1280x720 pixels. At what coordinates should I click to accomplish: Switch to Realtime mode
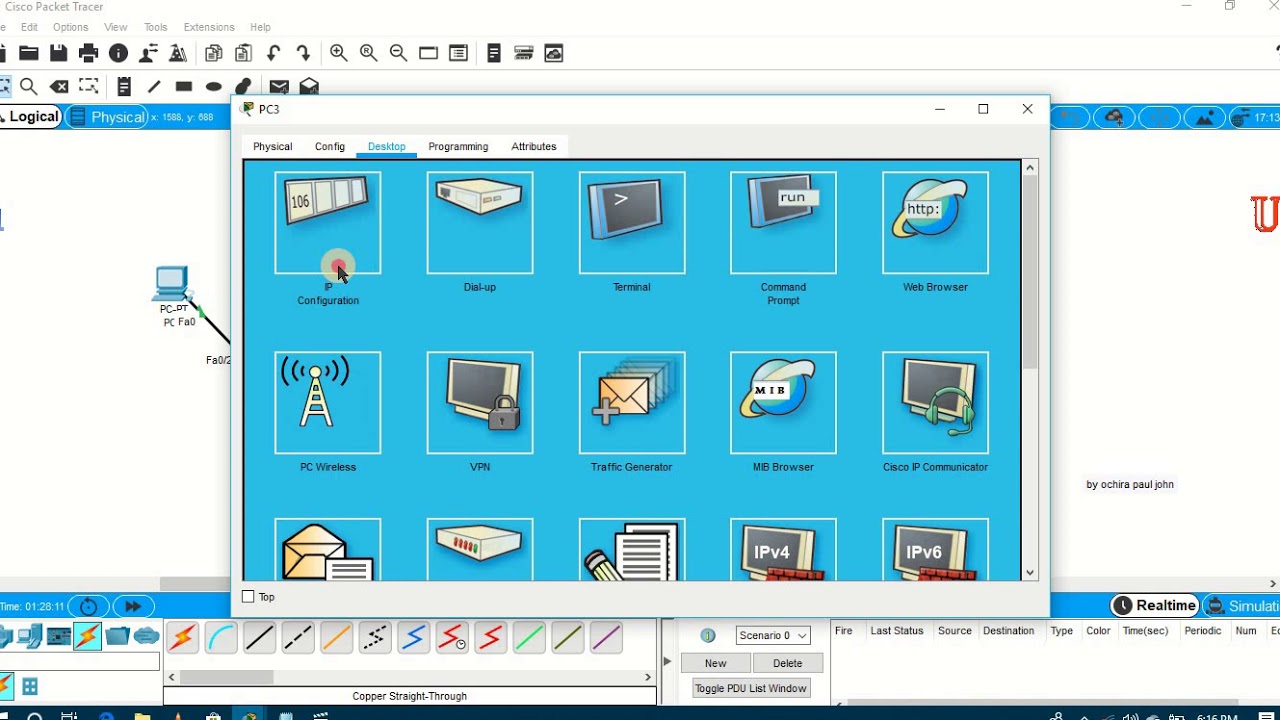[x=1154, y=606]
